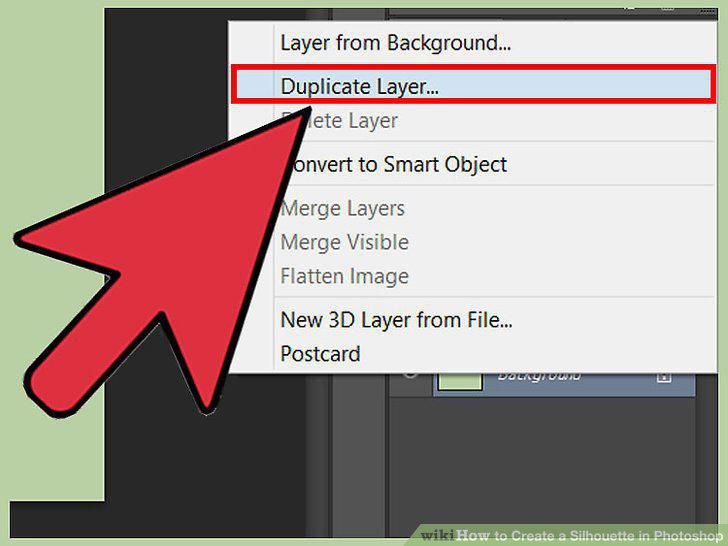Select Duplicate Layer... from context menu
The width and height of the screenshot is (728, 546).
473,85
